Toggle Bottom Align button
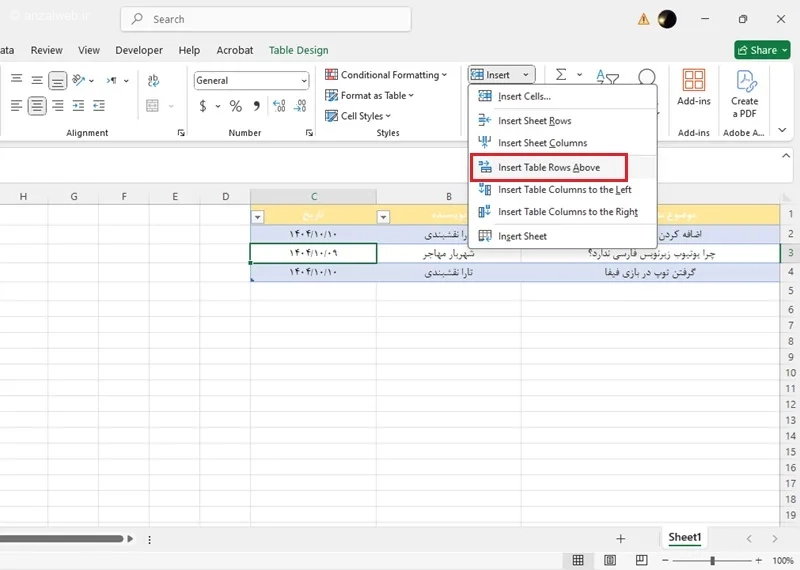The width and height of the screenshot is (800, 570). pyautogui.click(x=58, y=80)
